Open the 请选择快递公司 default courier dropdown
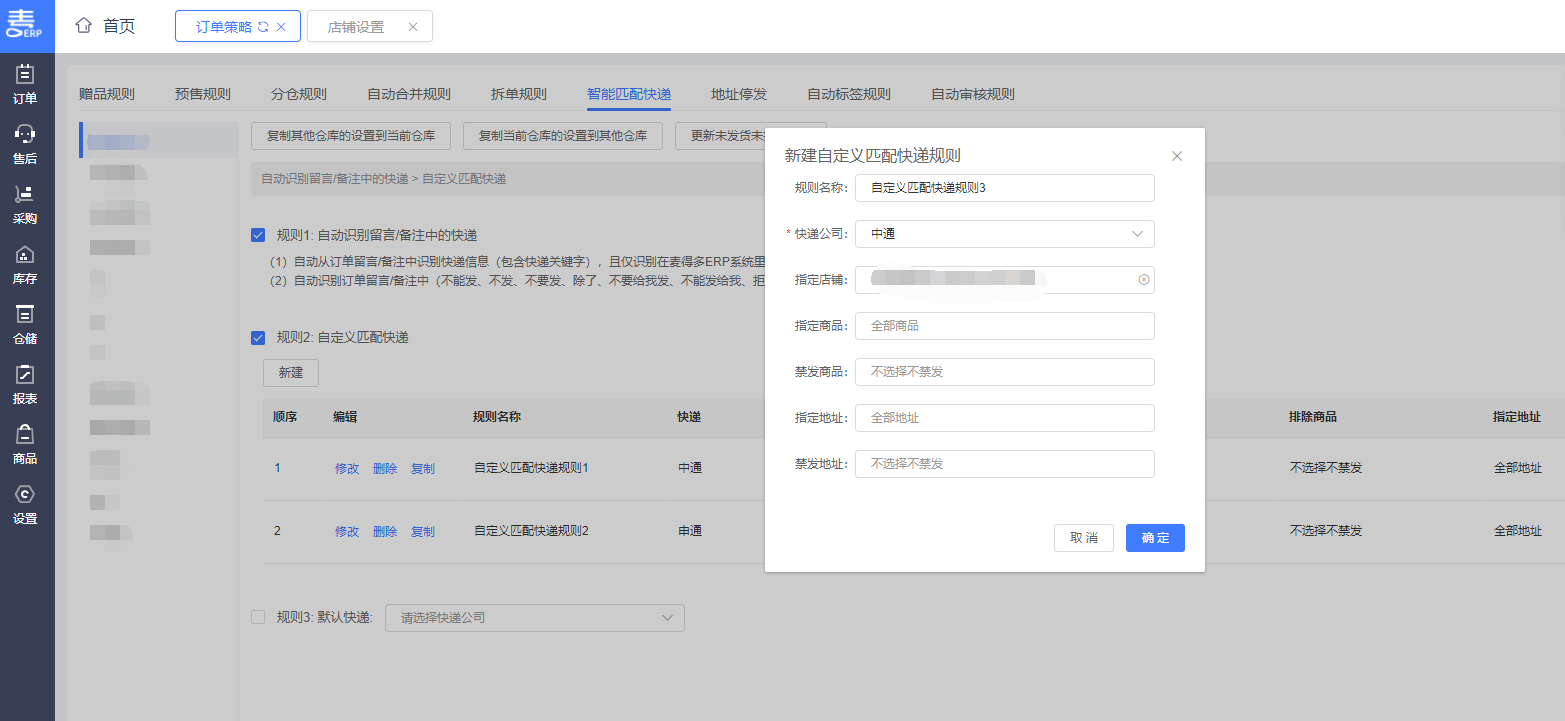The height and width of the screenshot is (721, 1565). point(534,618)
